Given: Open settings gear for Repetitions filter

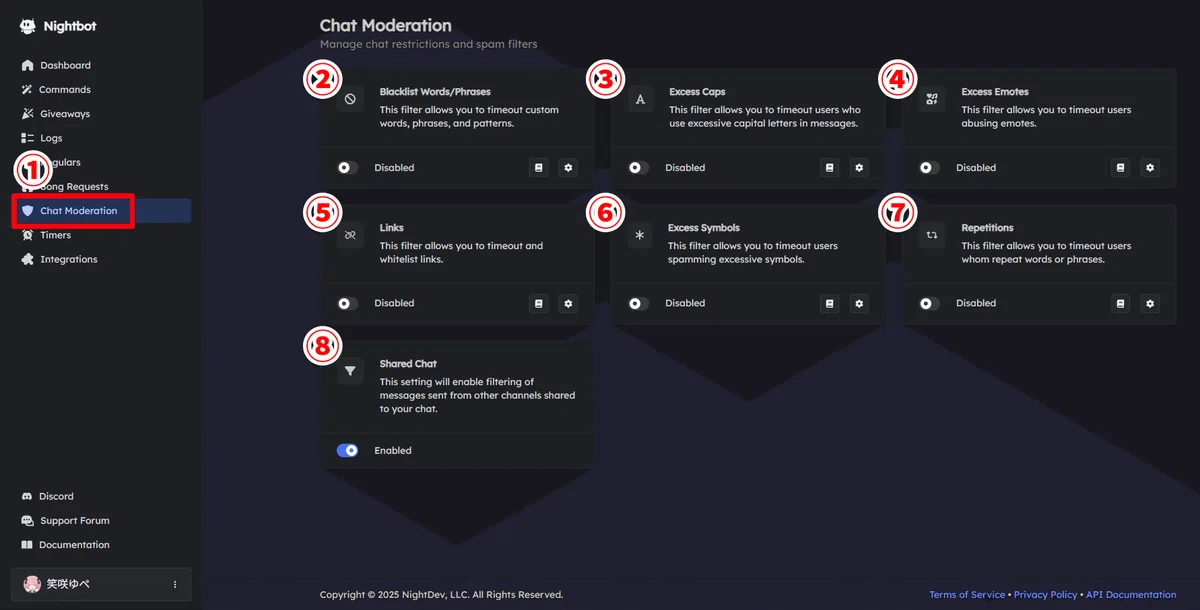Looking at the screenshot, I should [1150, 303].
